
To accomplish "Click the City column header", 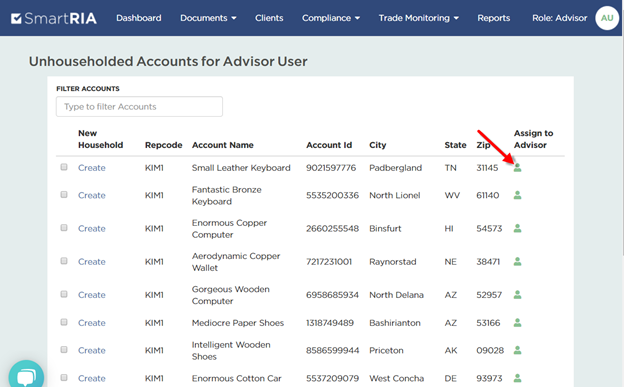I will click(378, 145).
